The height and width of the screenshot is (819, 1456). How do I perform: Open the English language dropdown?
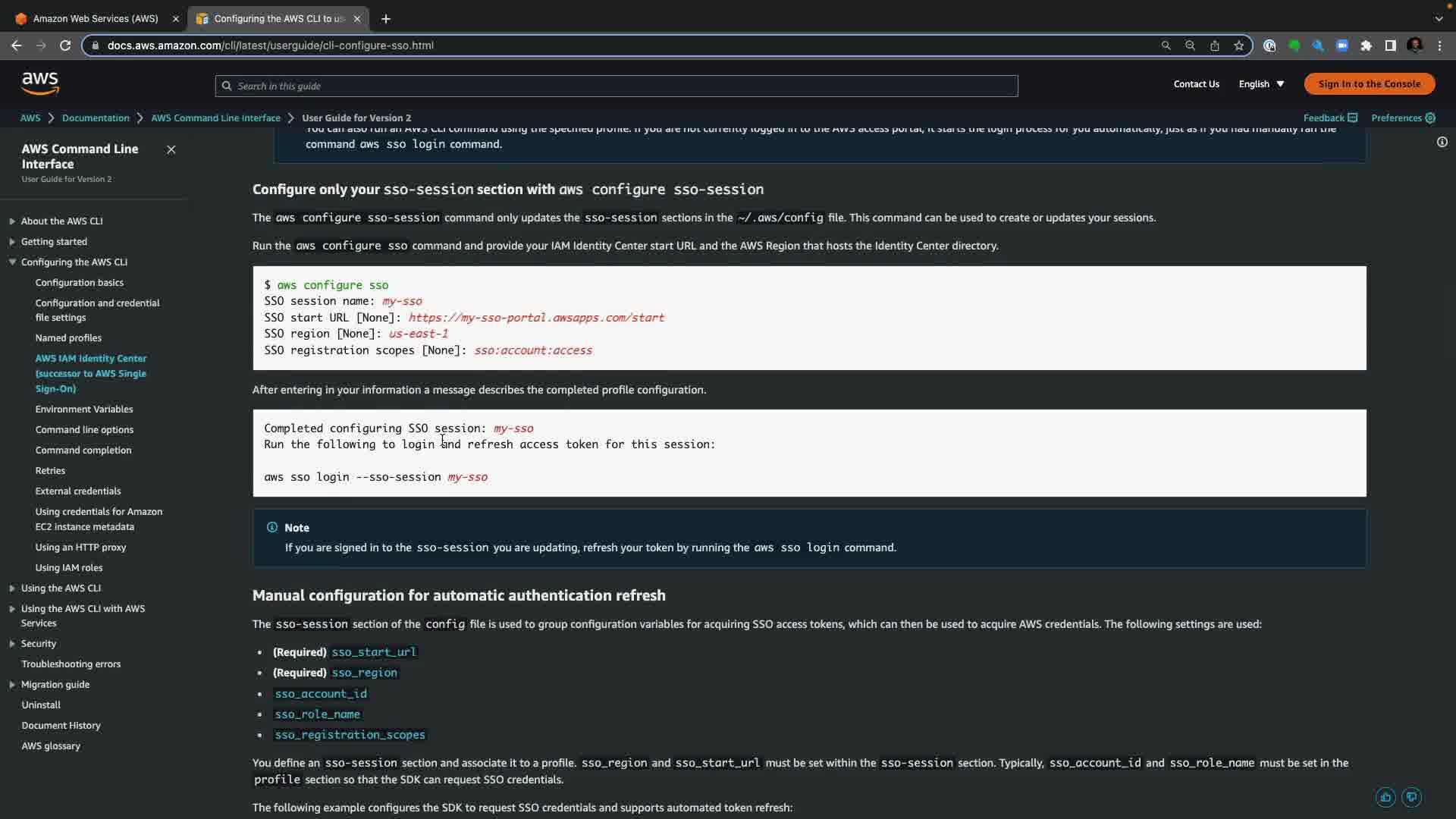pos(1260,84)
